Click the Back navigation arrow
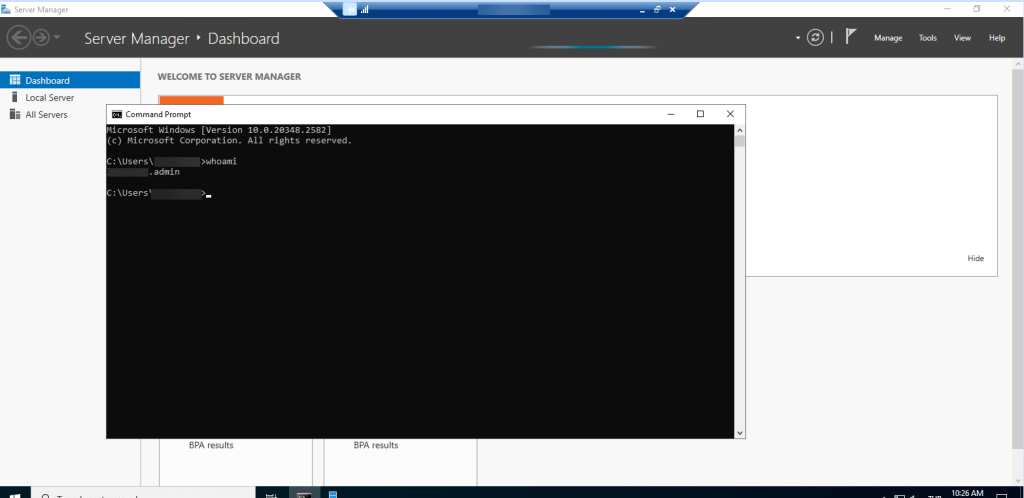Image resolution: width=1024 pixels, height=498 pixels. point(18,38)
